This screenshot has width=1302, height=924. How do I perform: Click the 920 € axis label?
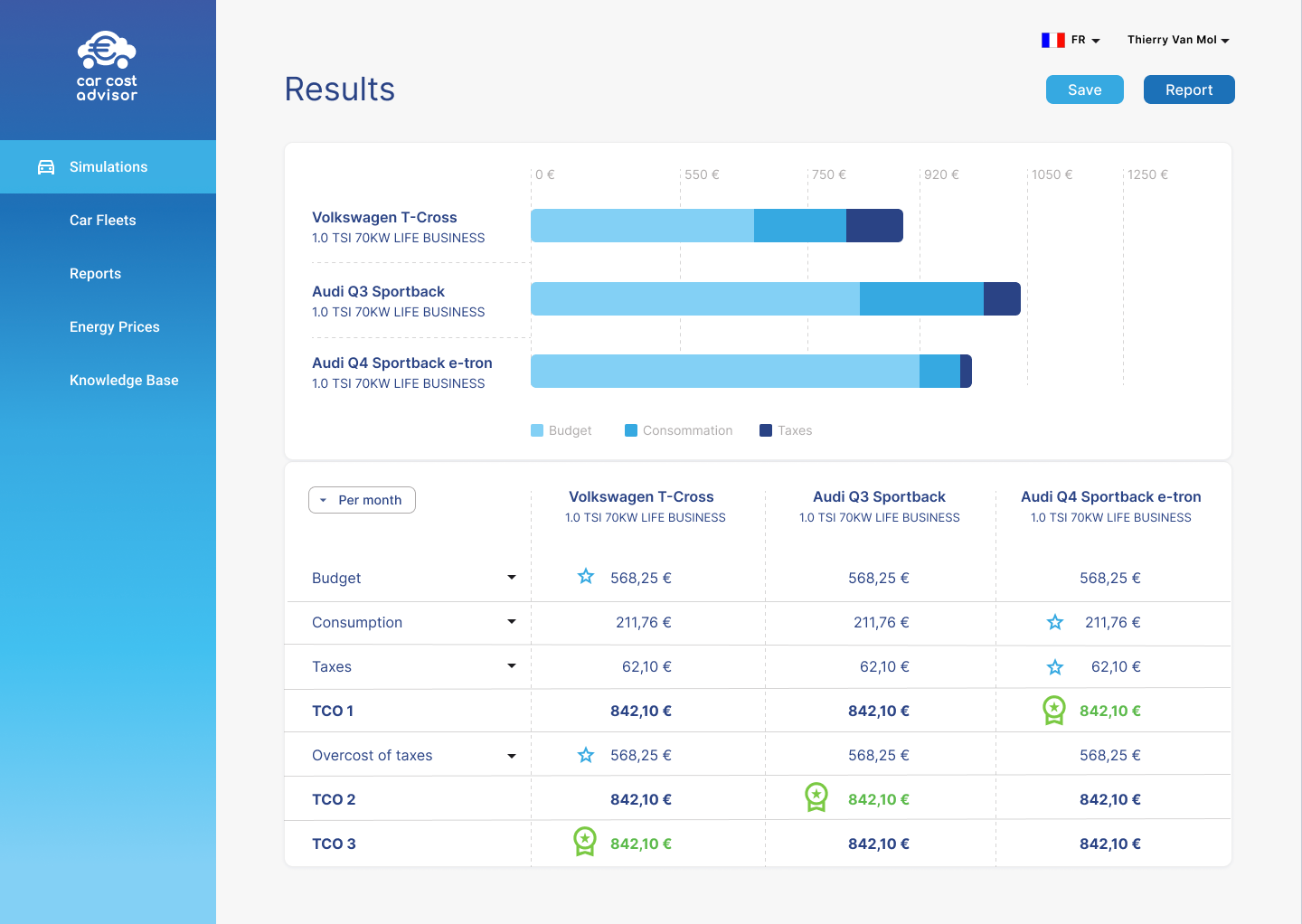click(x=941, y=174)
